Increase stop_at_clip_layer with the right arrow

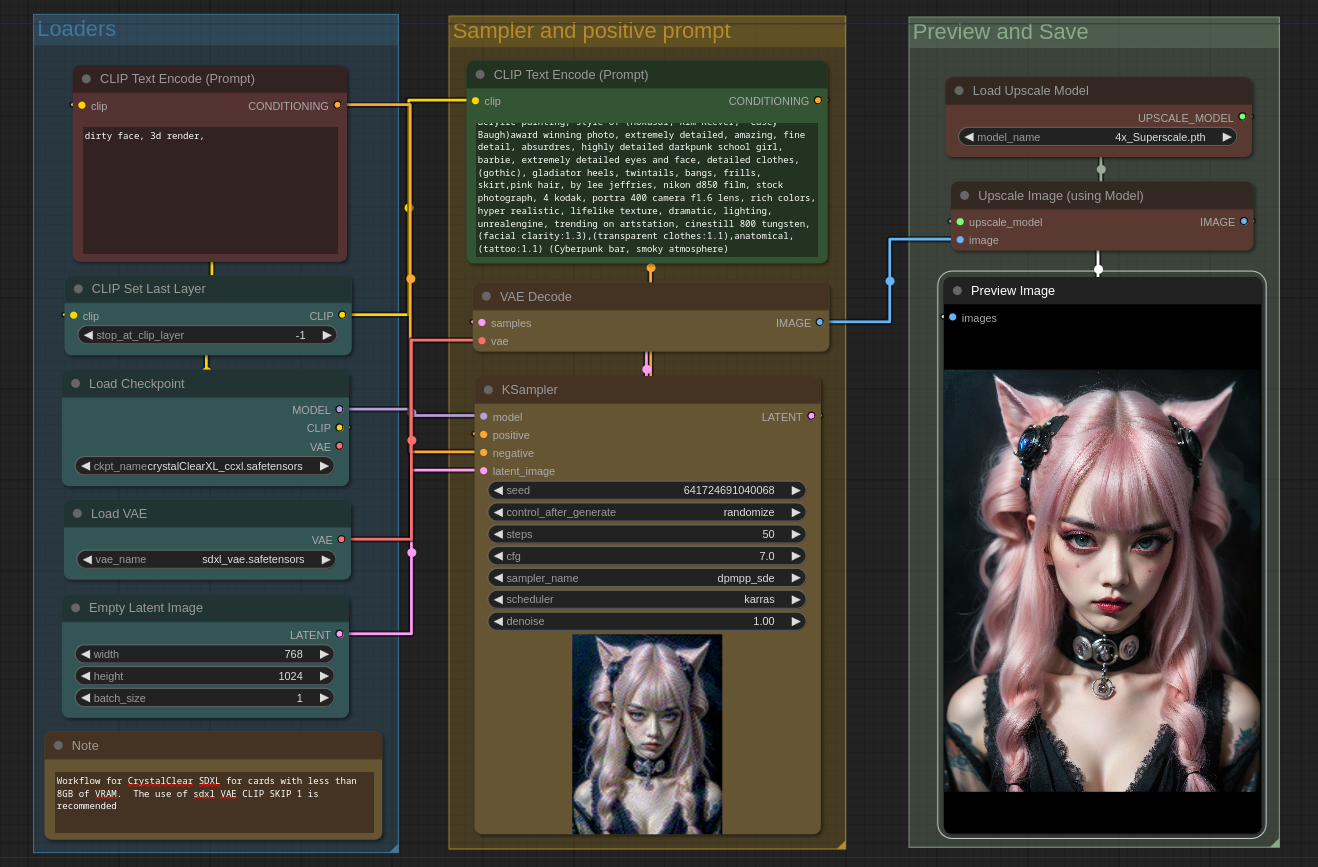tap(326, 335)
